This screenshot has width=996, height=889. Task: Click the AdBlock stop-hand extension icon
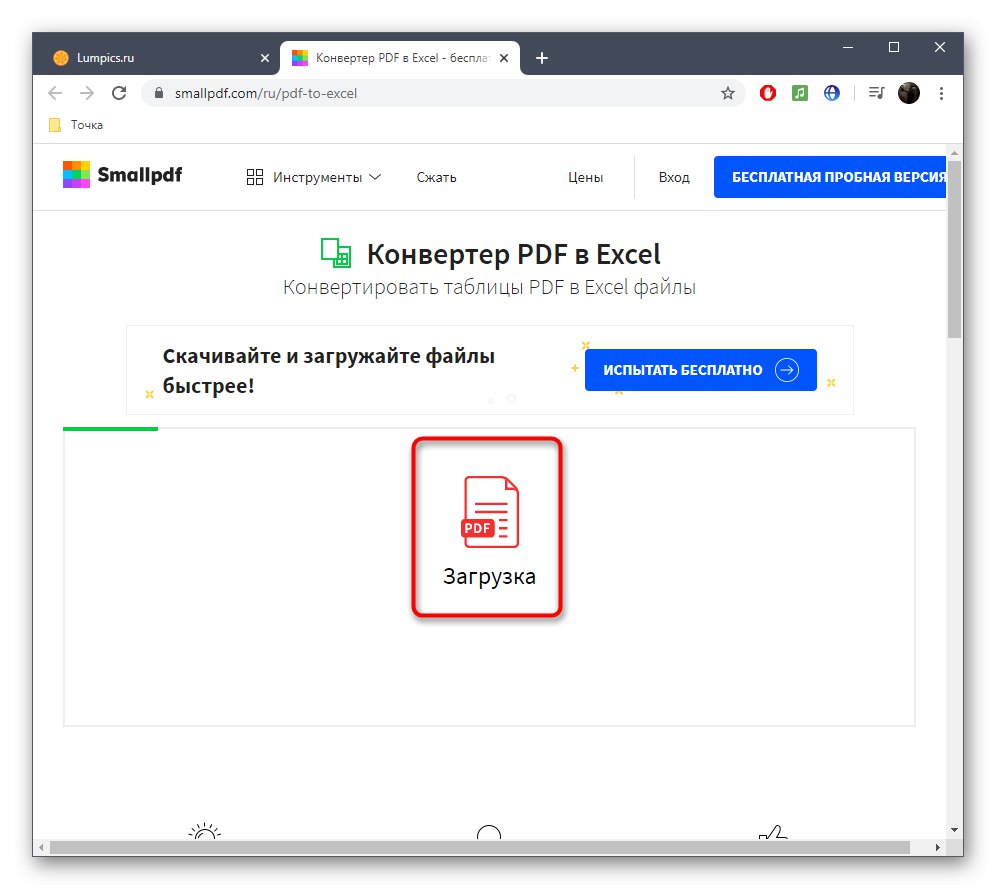(767, 92)
